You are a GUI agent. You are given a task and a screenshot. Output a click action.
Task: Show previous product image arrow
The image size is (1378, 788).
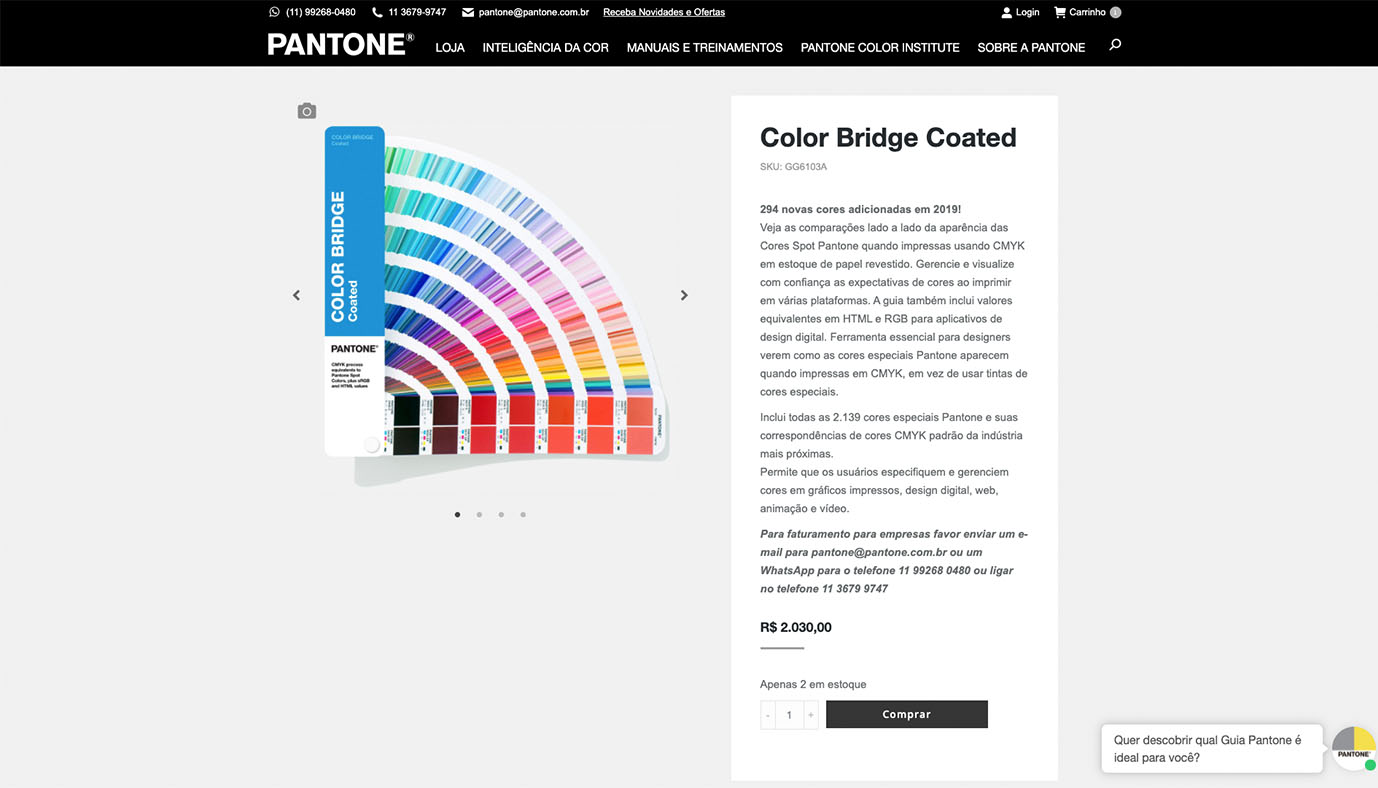point(296,295)
